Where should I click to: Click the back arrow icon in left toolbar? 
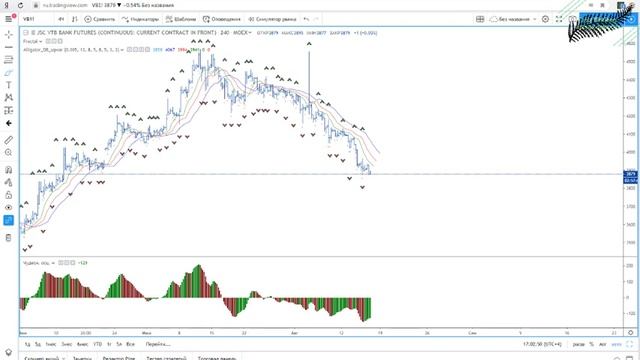click(8, 123)
